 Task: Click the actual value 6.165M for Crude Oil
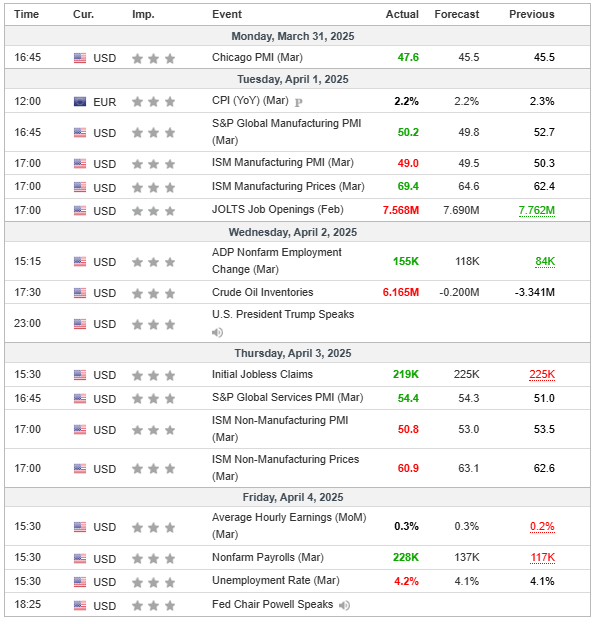coord(401,292)
